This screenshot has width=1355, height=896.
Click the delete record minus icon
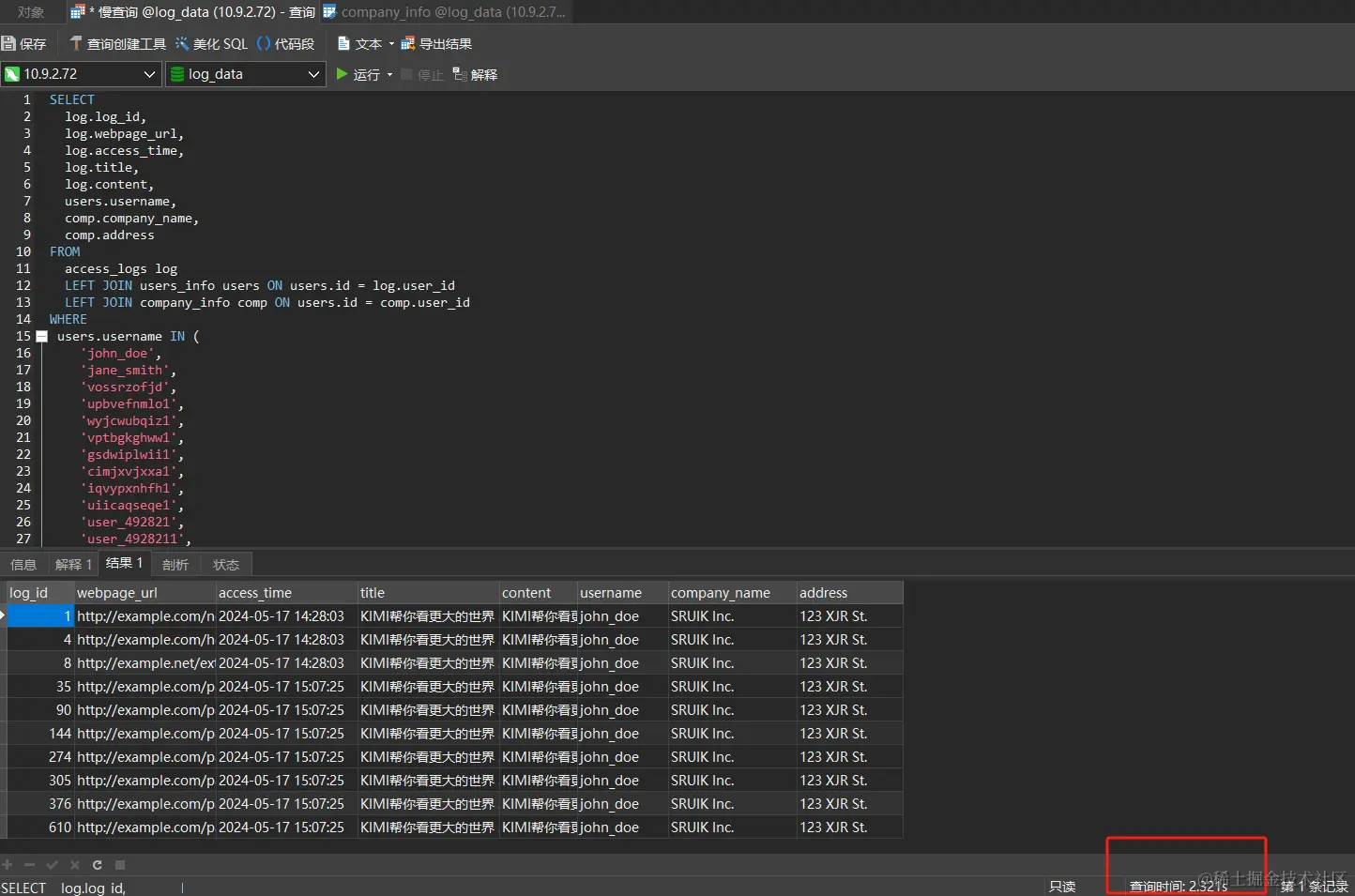pyautogui.click(x=29, y=865)
